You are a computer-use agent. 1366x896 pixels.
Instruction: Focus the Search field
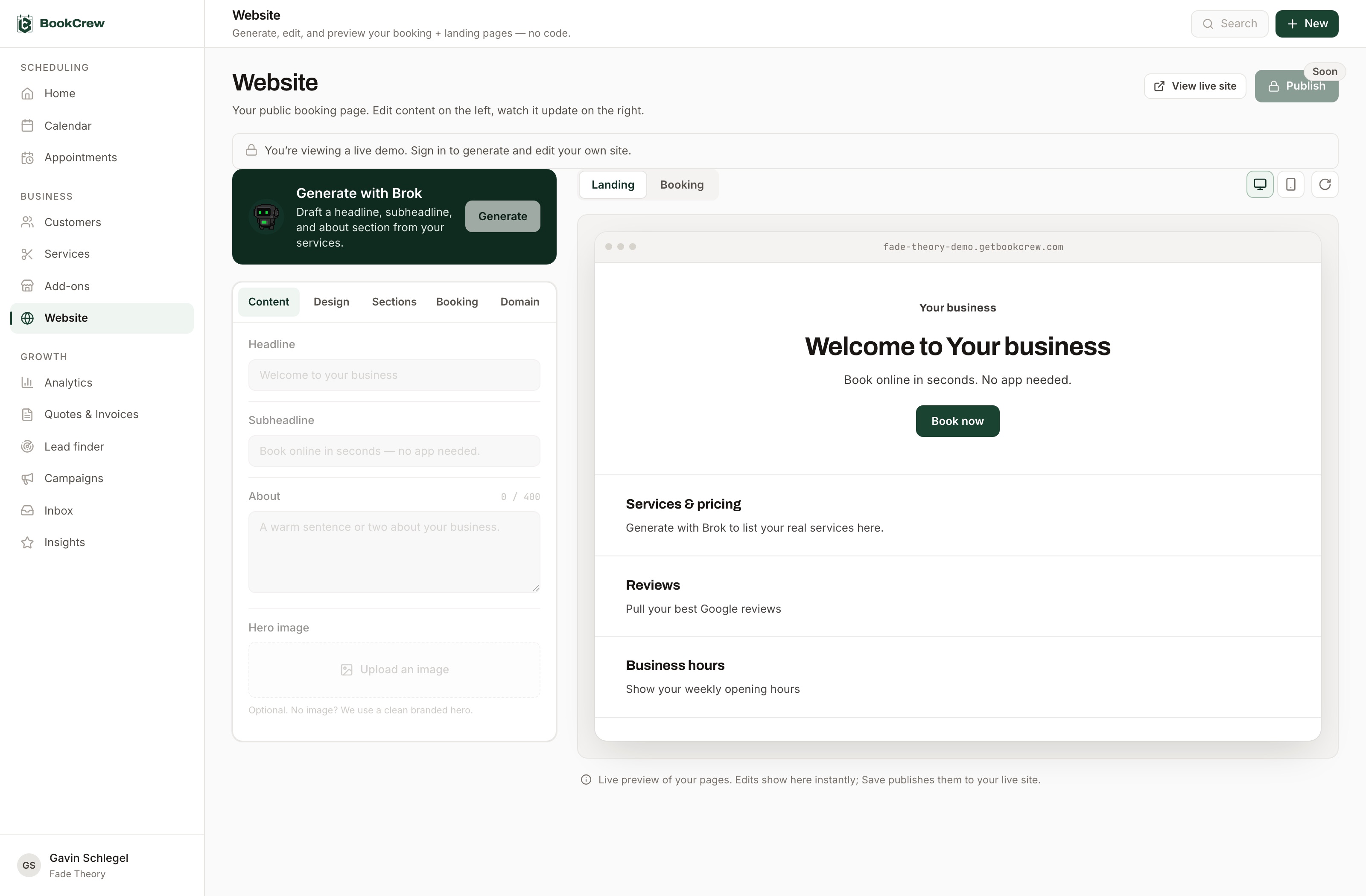click(x=1229, y=23)
